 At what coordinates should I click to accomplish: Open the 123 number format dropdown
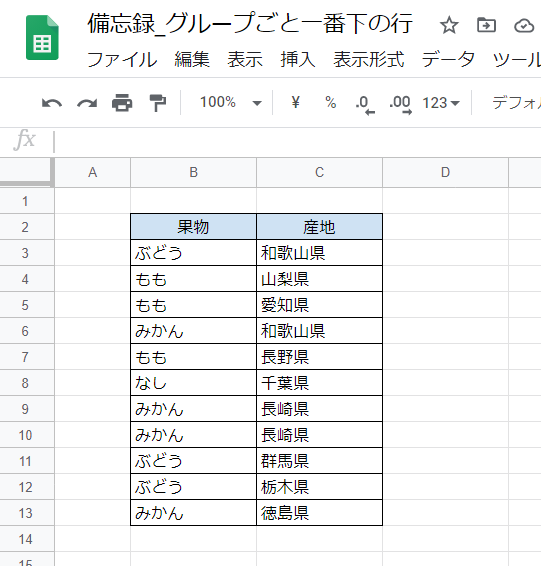pyautogui.click(x=441, y=103)
